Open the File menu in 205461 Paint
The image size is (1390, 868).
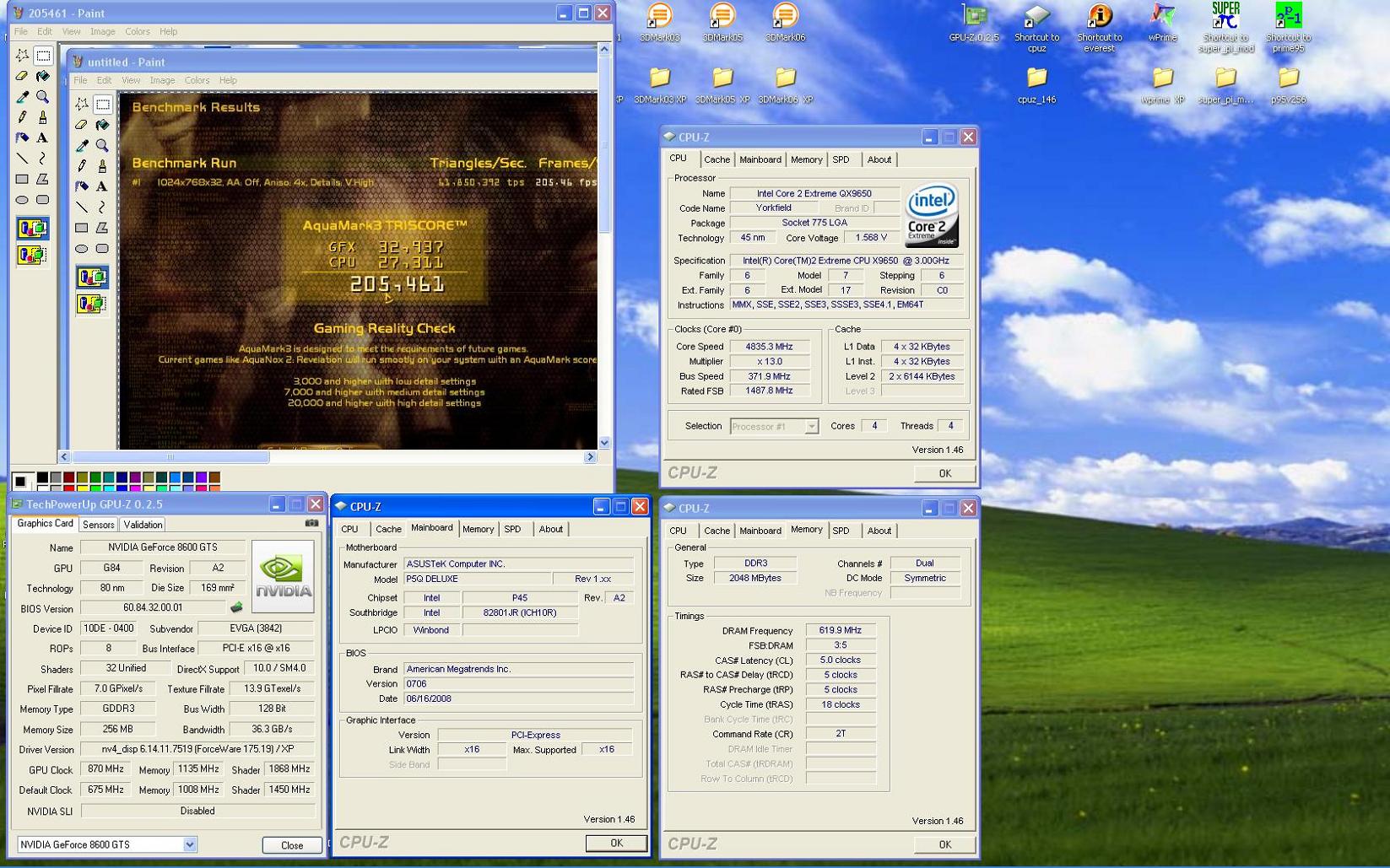click(x=21, y=31)
